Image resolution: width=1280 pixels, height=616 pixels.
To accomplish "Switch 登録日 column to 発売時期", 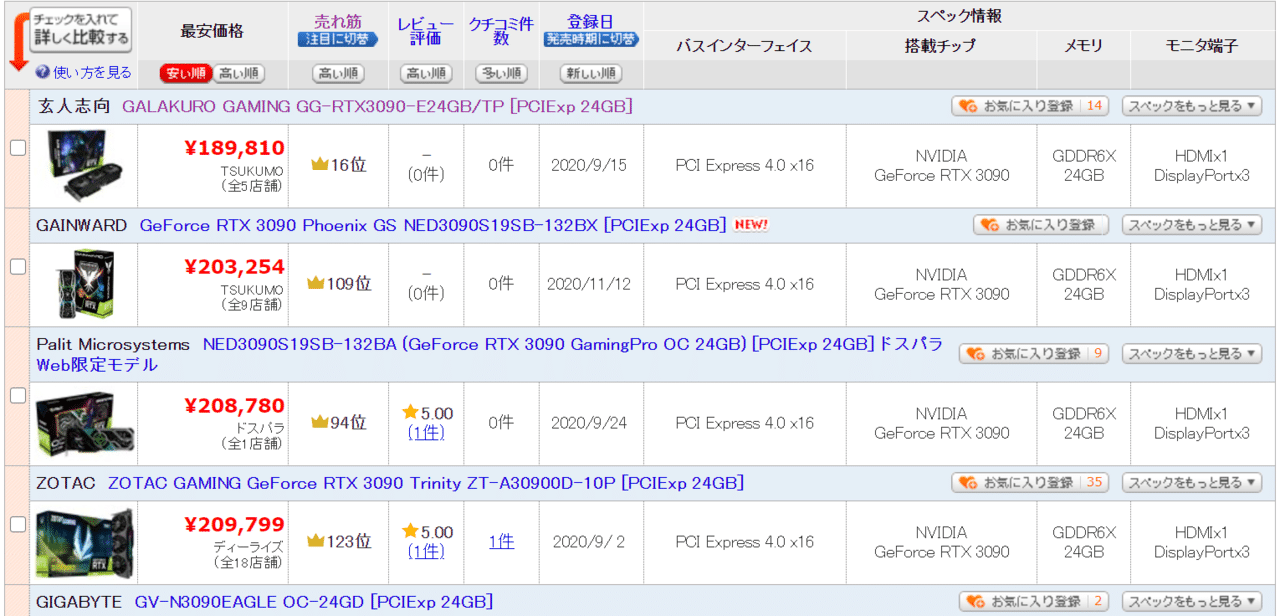I will coord(591,40).
